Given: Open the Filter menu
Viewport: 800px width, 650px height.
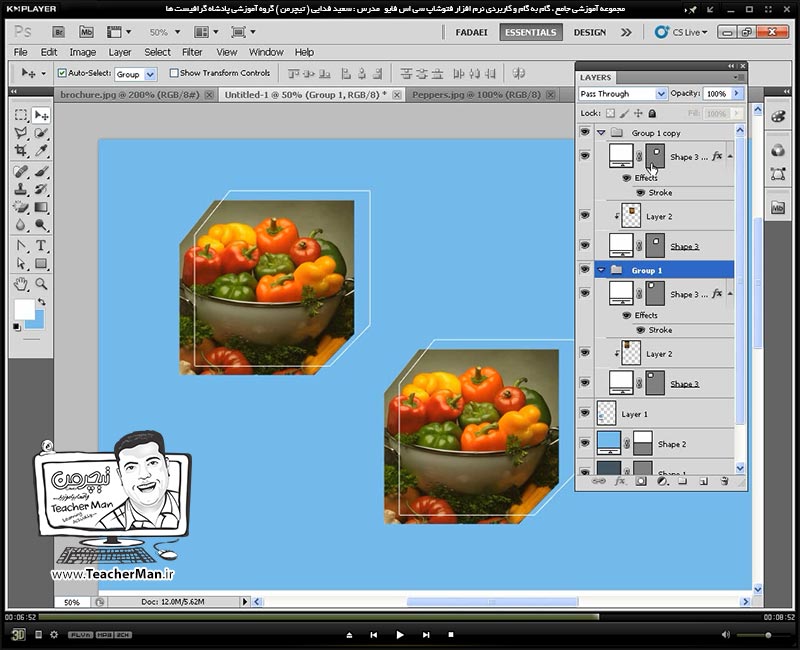Looking at the screenshot, I should click(192, 52).
